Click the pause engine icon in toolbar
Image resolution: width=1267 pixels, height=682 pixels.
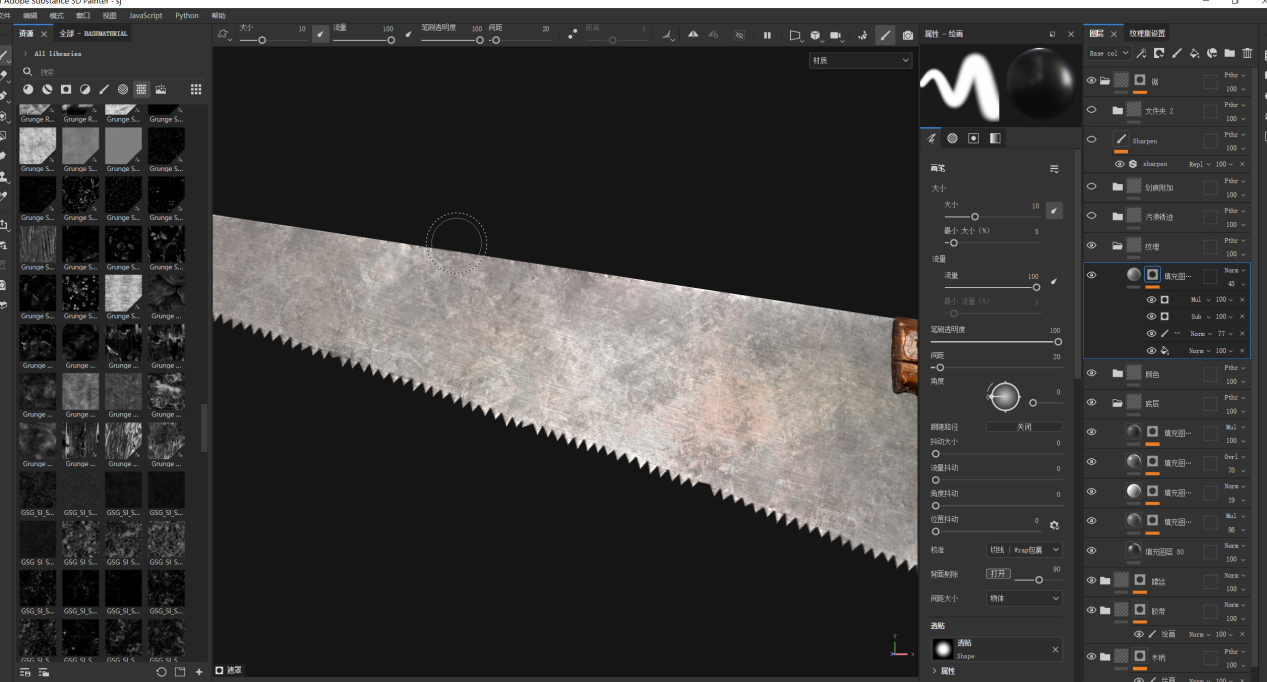pos(767,35)
